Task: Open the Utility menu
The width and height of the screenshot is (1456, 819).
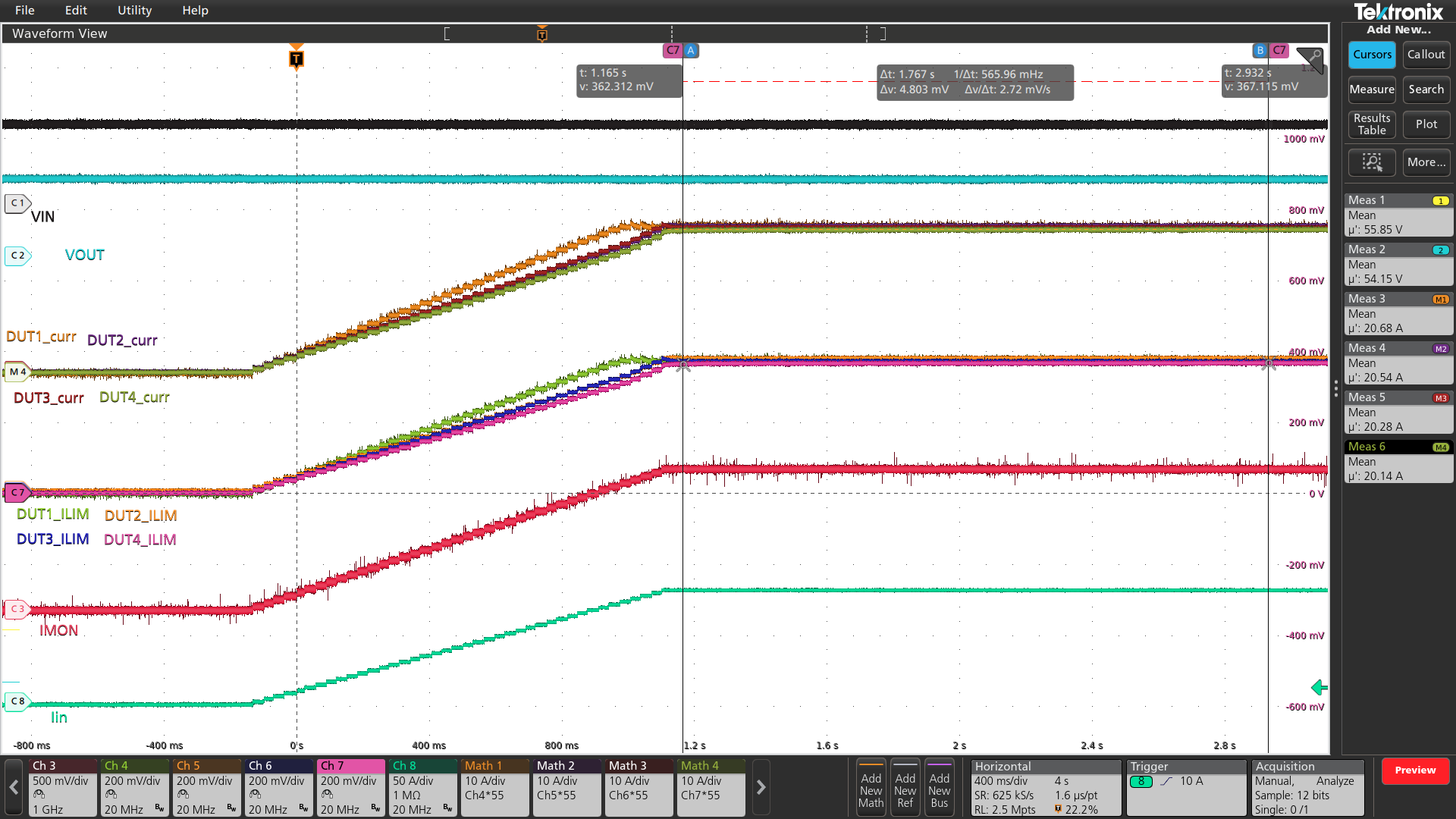Action: [x=134, y=11]
